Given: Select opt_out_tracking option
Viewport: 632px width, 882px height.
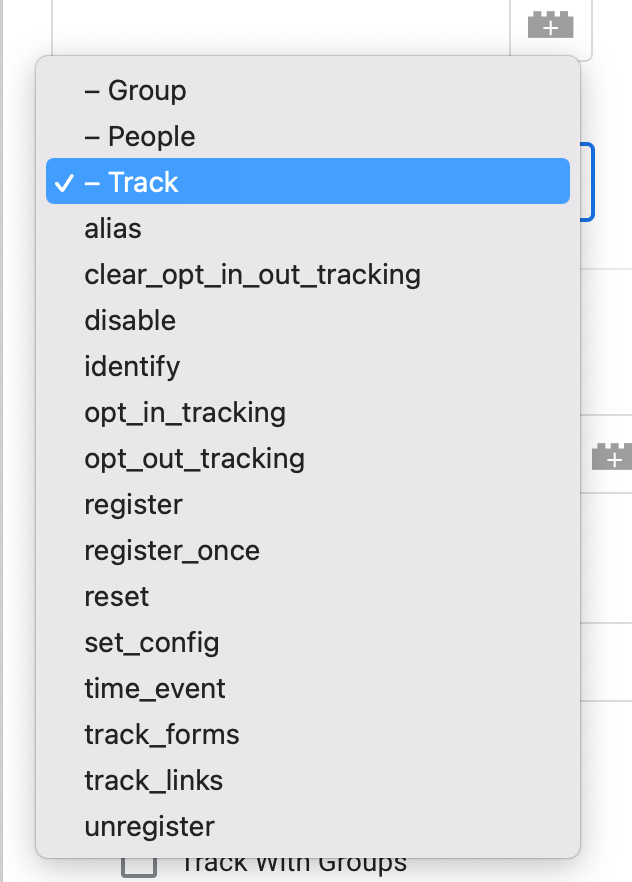Looking at the screenshot, I should (194, 459).
